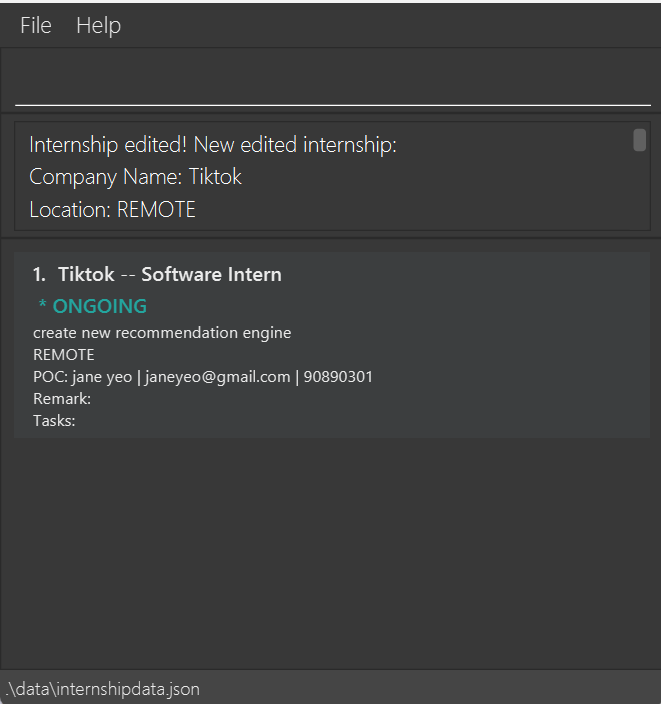Screen dimensions: 661x704
Task: Click the 'Location: REMOTE' result line
Action: (112, 210)
